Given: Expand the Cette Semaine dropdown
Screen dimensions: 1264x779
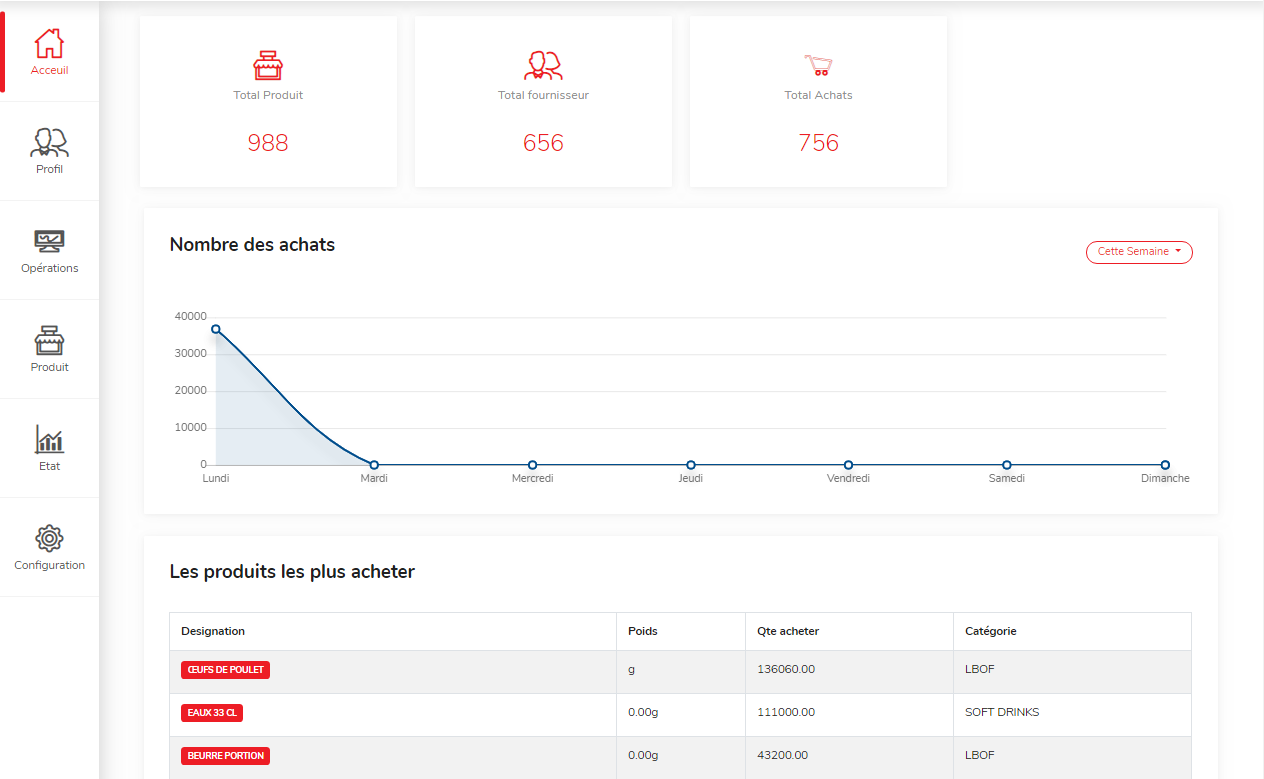Looking at the screenshot, I should click(x=1139, y=252).
